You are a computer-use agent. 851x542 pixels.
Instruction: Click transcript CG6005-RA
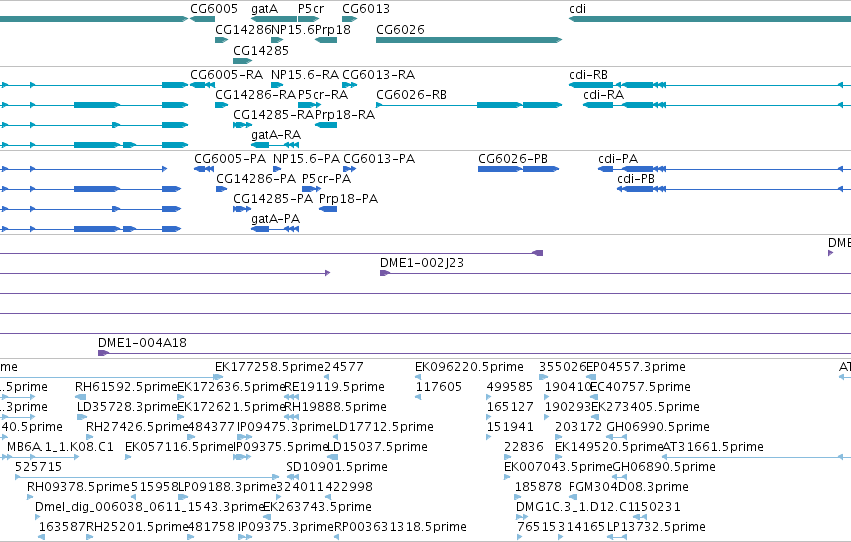point(226,74)
